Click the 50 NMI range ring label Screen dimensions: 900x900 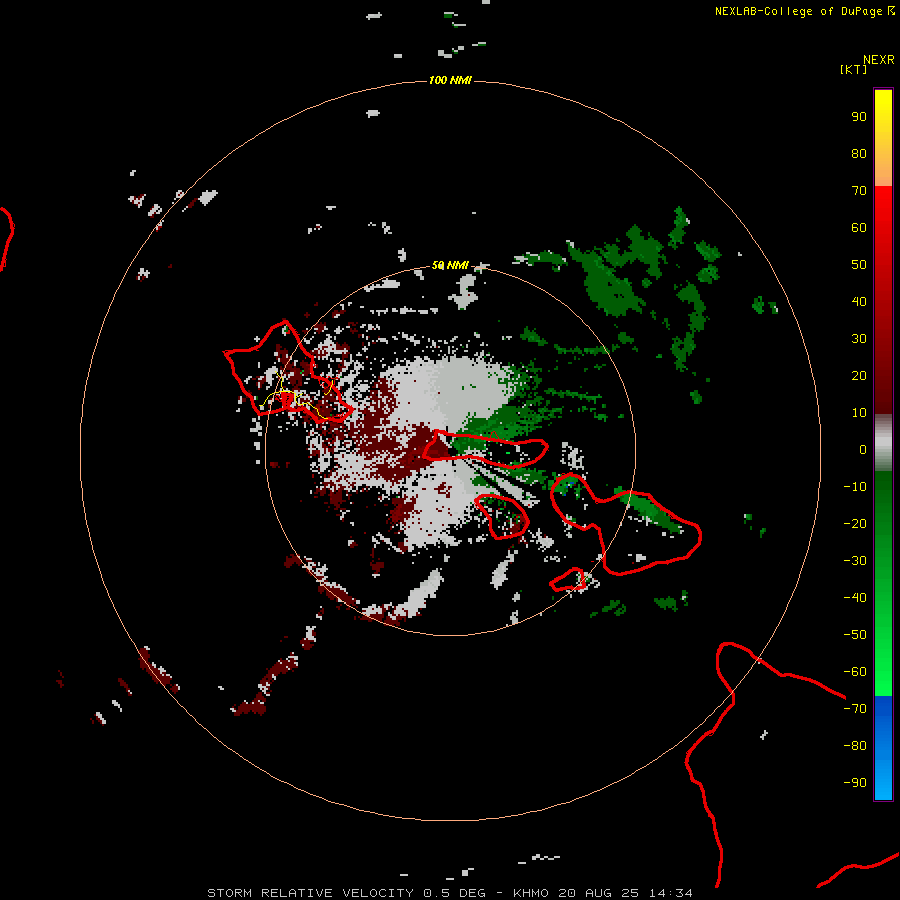(x=451, y=265)
